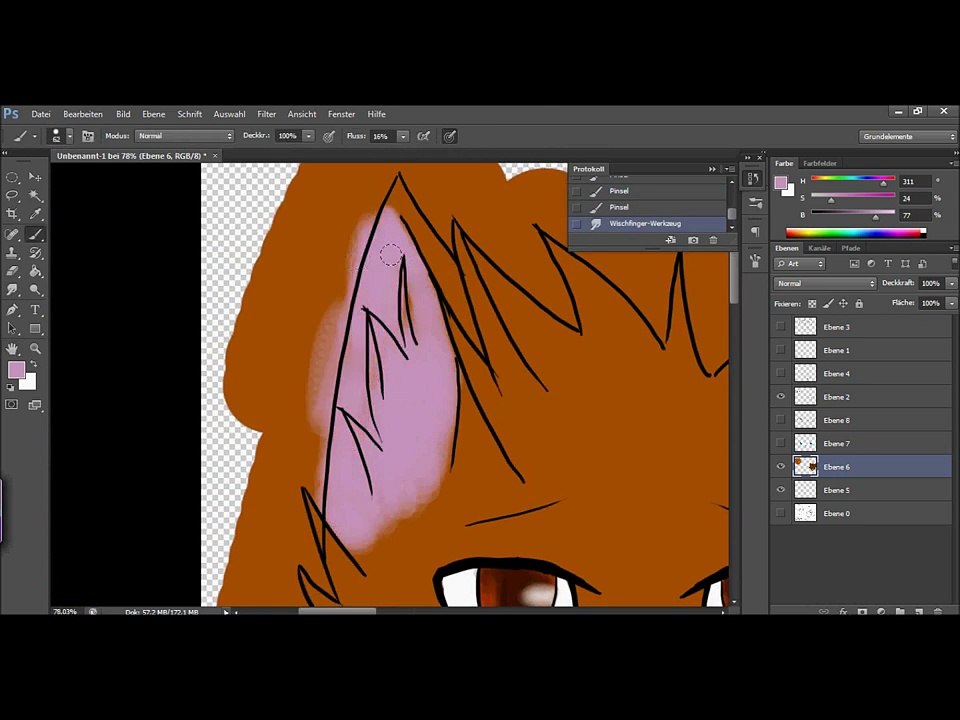Switch to the Kanäle tab
The image size is (960, 720).
819,248
